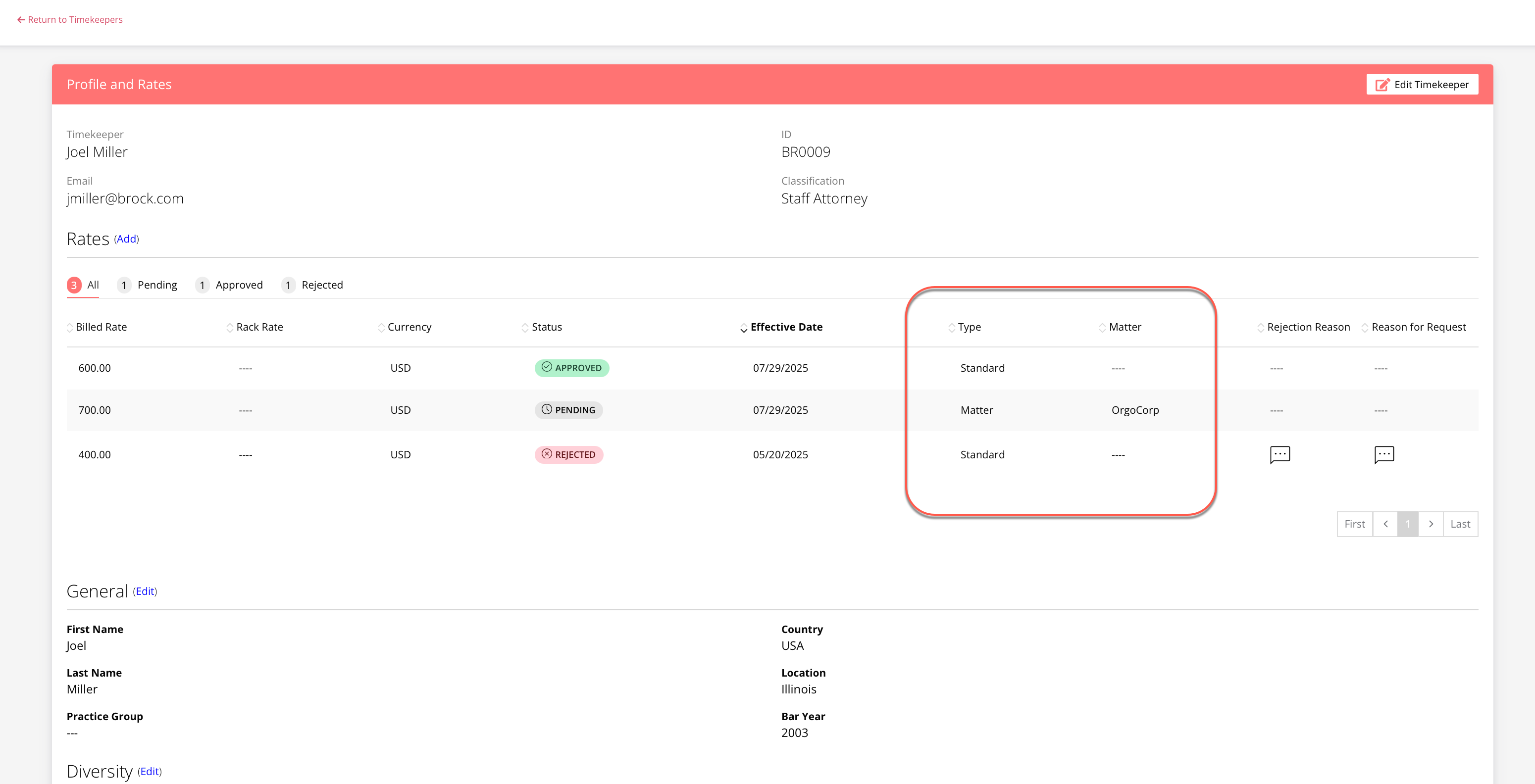Click the 05/20/2025 effective date
1535x784 pixels.
[x=780, y=455]
